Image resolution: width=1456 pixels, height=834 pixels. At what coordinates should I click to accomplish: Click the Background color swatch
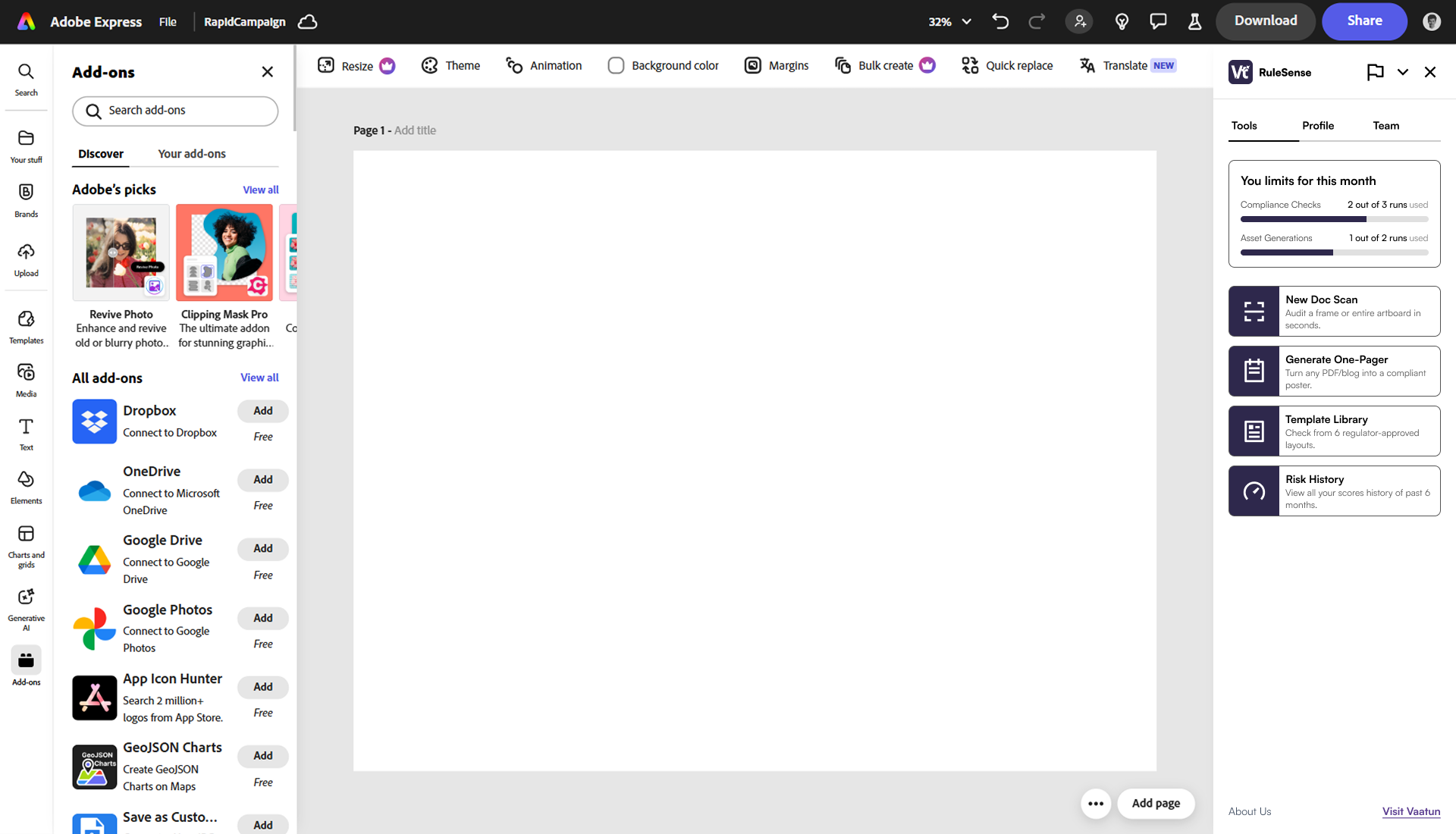coord(616,66)
